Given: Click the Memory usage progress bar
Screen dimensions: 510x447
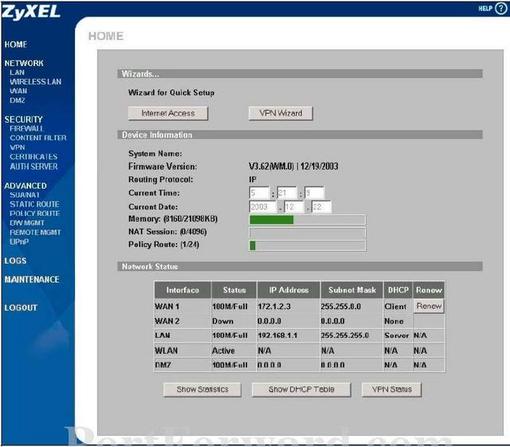Looking at the screenshot, I should [308, 220].
